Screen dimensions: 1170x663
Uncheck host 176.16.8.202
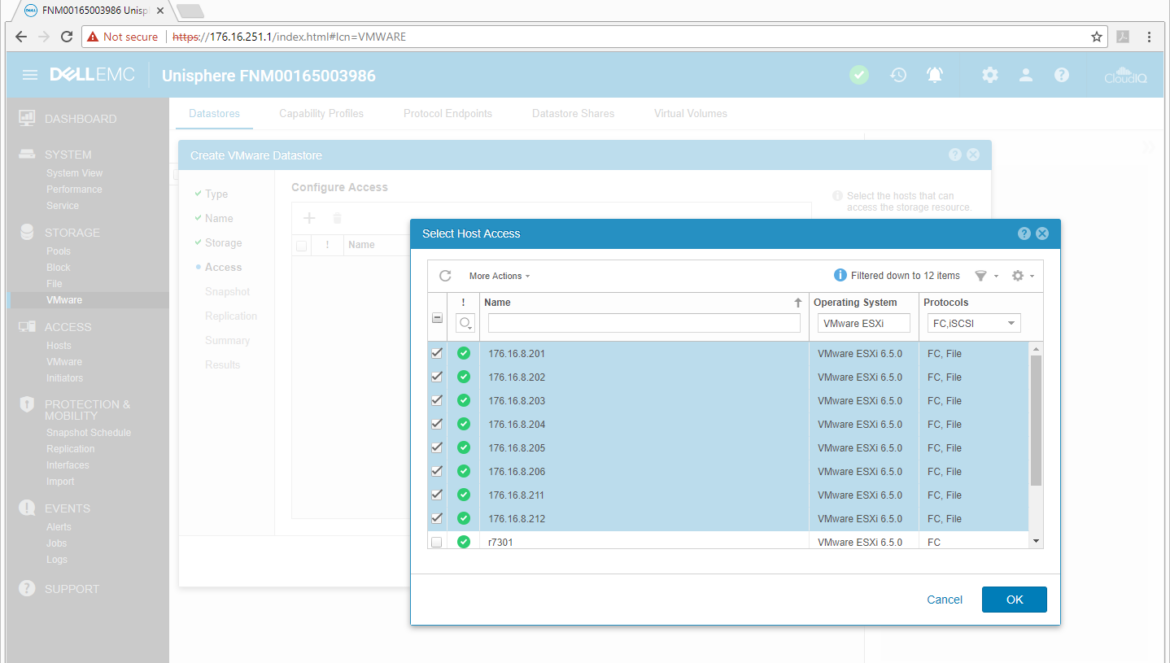point(437,377)
